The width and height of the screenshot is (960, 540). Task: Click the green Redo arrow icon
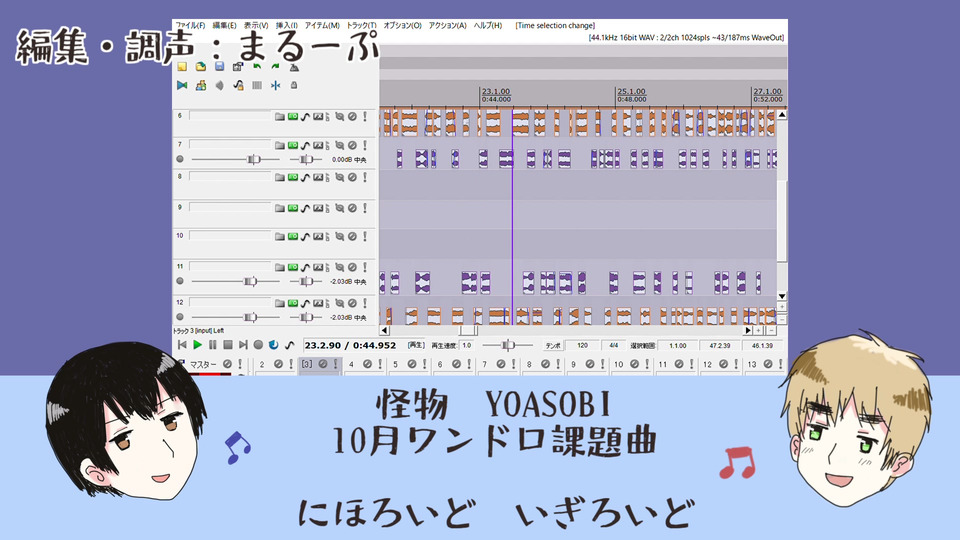[276, 67]
